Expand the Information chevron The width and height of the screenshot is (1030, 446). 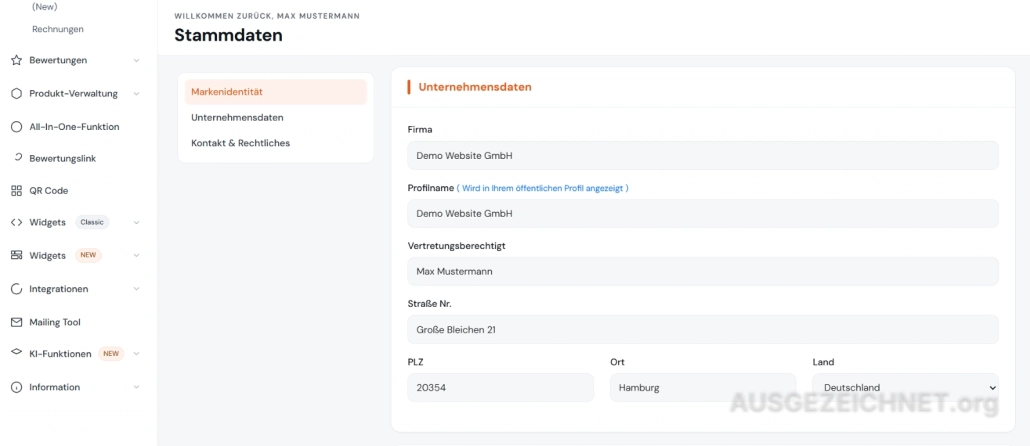pos(137,388)
